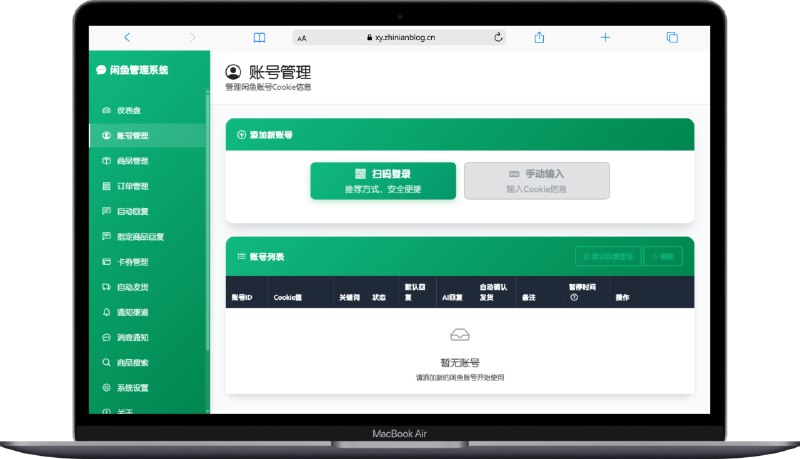Image resolution: width=800 pixels, height=459 pixels.
Task: Click the 账号管理 page heading
Action: click(280, 72)
